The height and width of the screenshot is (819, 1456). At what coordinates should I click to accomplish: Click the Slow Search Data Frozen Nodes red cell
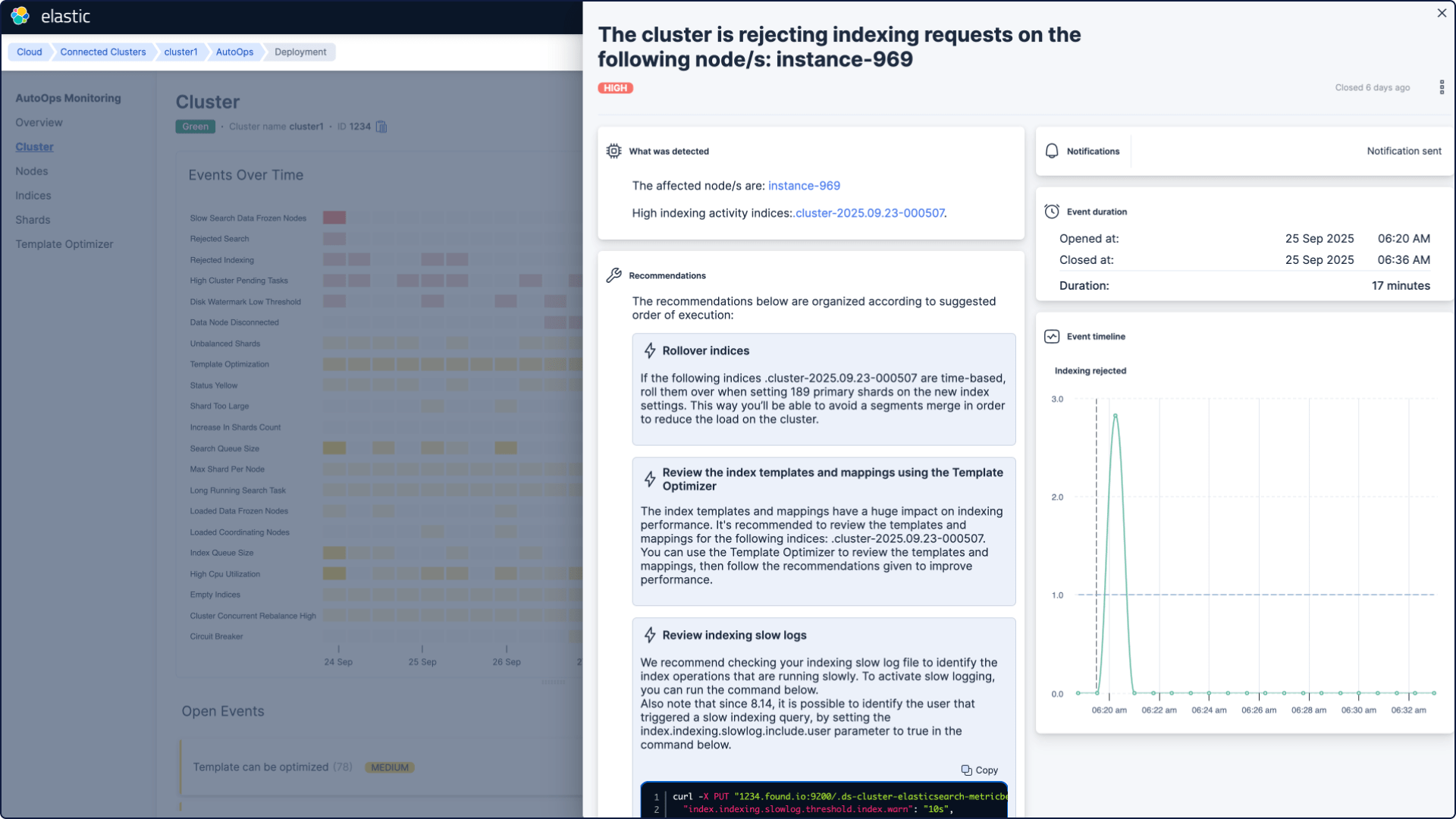click(x=334, y=218)
